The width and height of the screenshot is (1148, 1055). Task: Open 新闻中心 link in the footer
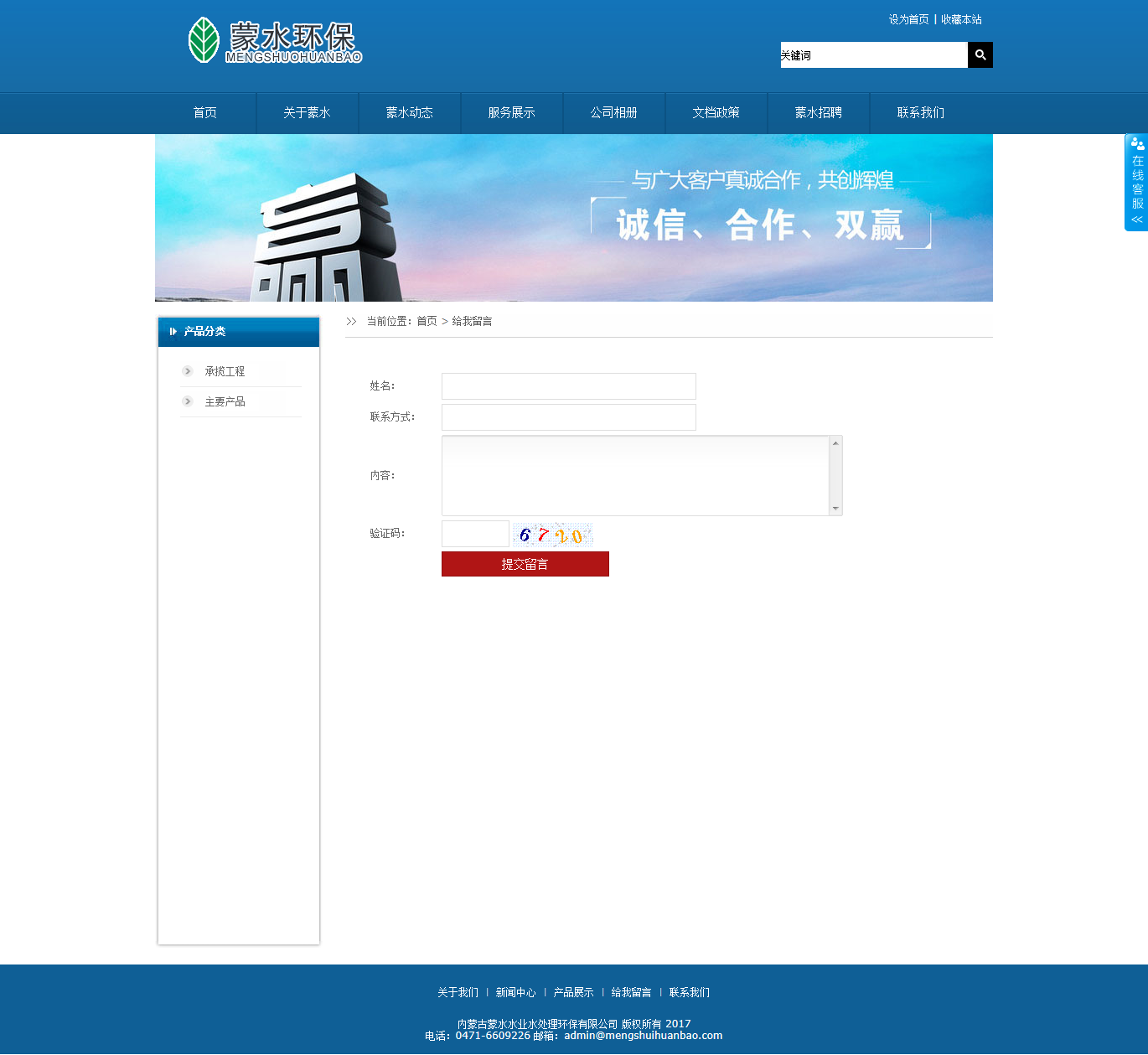(515, 993)
